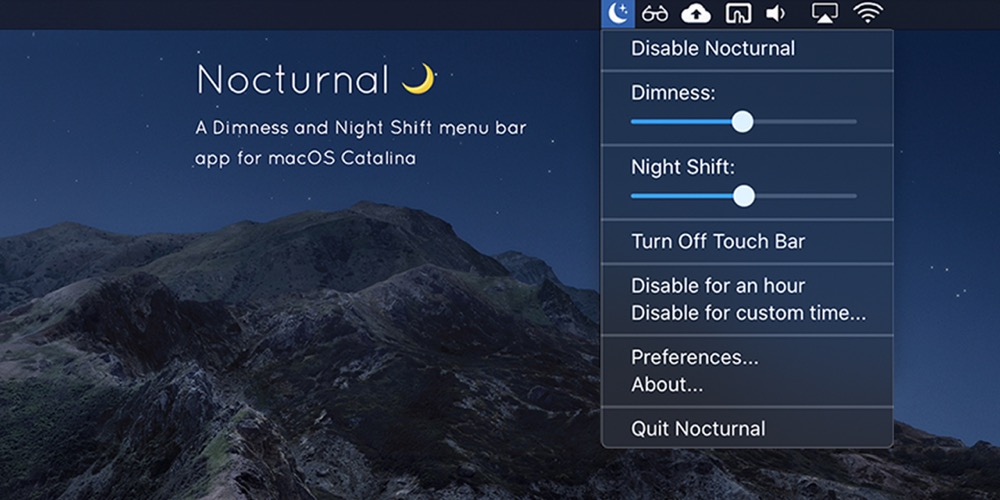Select Disable Nocturnal from the menu
This screenshot has height=500, width=1000.
pos(712,48)
